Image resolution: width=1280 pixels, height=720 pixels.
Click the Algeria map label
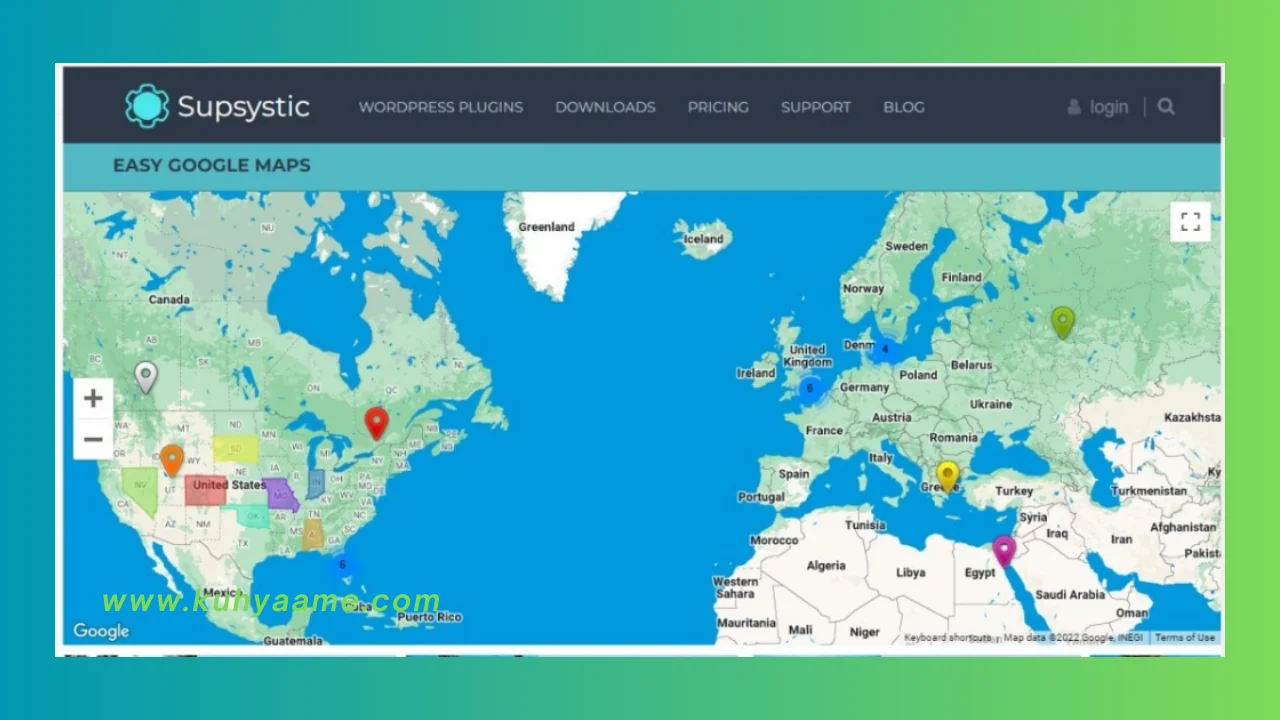pos(826,565)
